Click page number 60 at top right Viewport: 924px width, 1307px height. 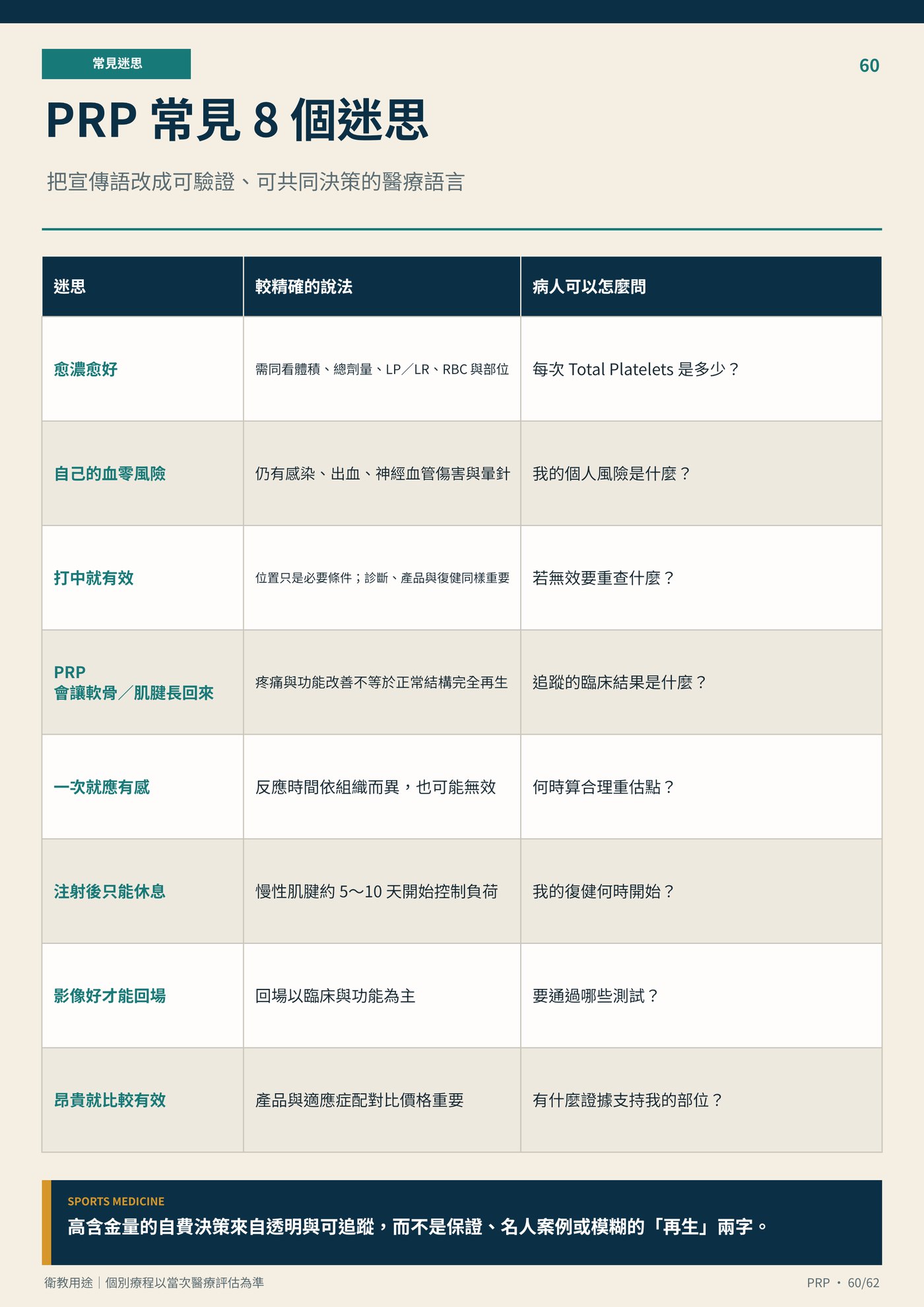[869, 65]
